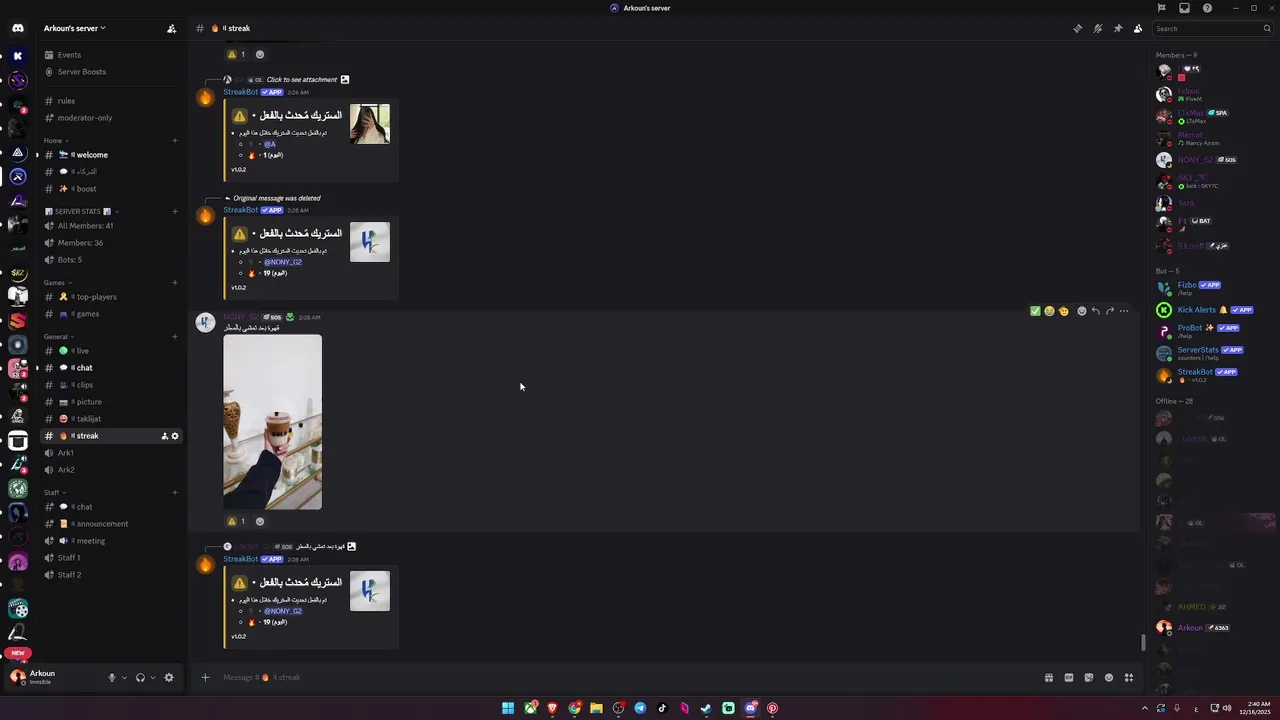Open the Events item in sidebar

[110, 55]
